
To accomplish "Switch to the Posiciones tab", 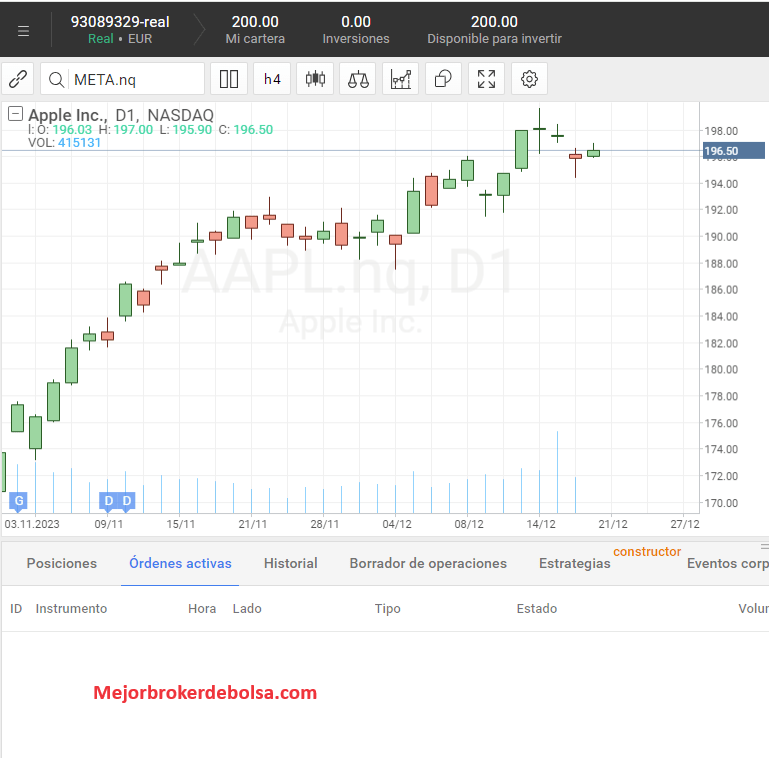I will pos(62,563).
